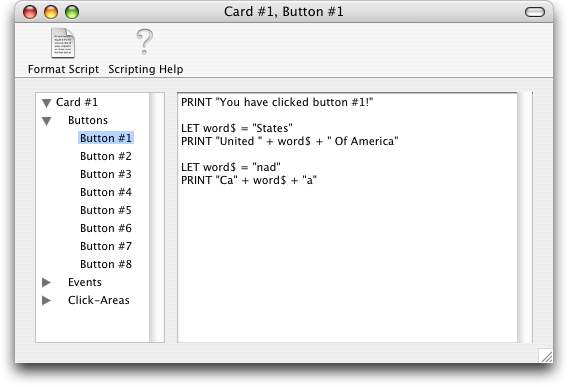The width and height of the screenshot is (568, 387).
Task: Click the Events tree label
Action: pyautogui.click(x=85, y=282)
